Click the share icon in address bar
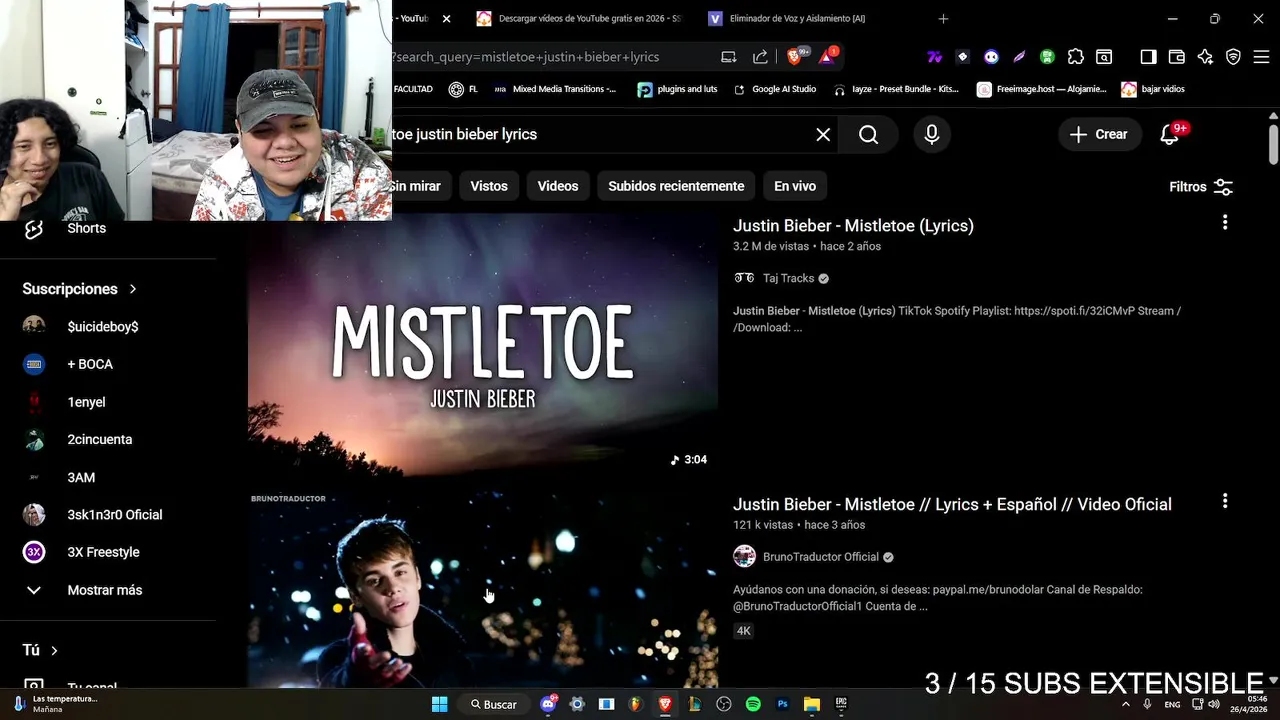The image size is (1280, 720). point(760,57)
